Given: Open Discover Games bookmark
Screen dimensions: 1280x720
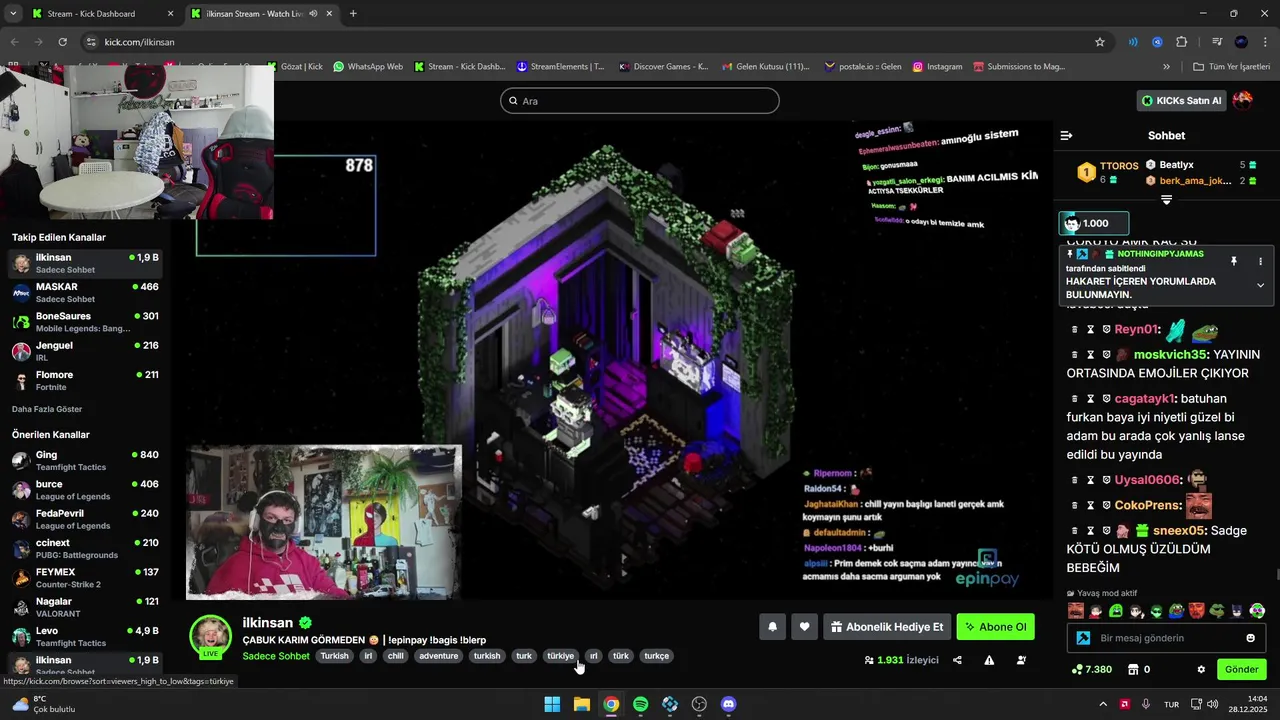Looking at the screenshot, I should click(663, 67).
